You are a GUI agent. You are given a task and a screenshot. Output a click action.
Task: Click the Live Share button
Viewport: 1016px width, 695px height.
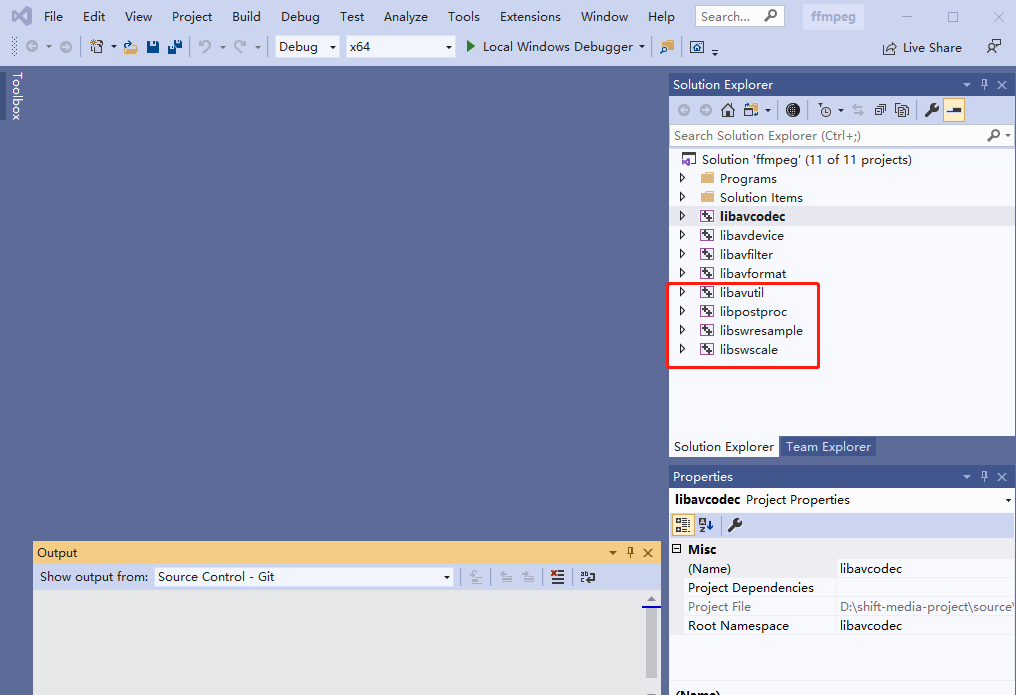(x=921, y=48)
